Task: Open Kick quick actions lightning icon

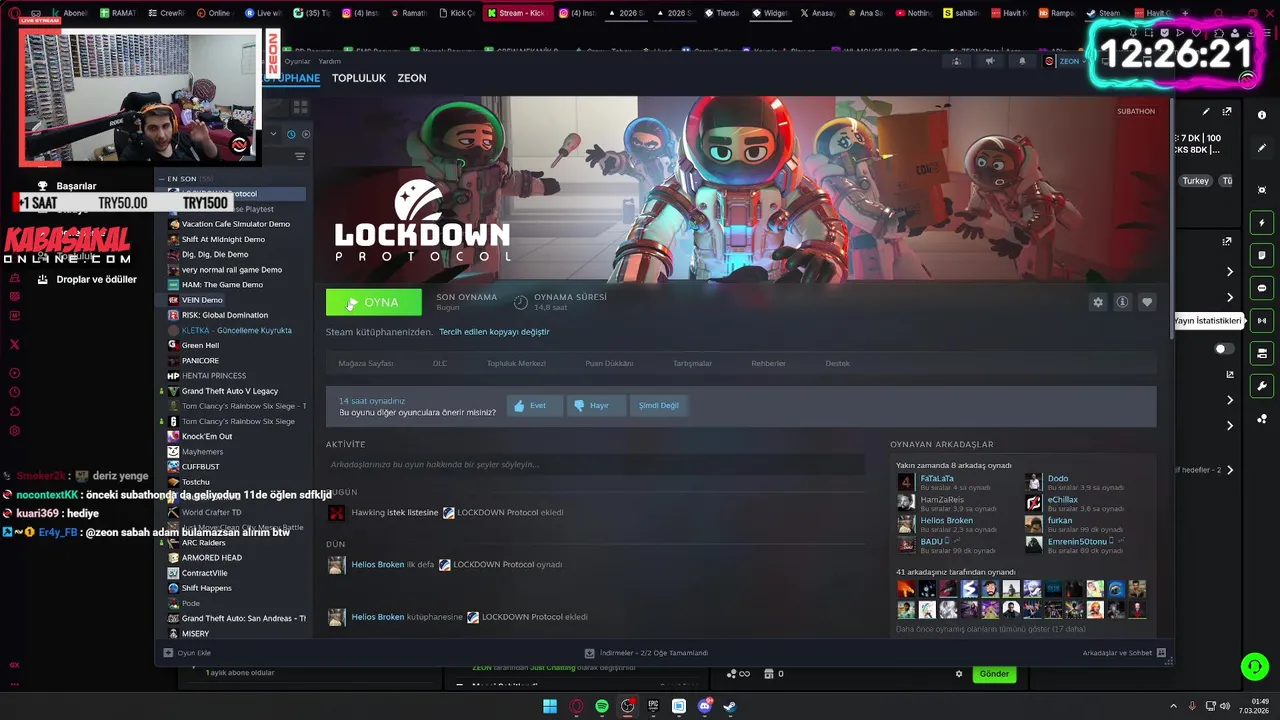Action: (1262, 222)
